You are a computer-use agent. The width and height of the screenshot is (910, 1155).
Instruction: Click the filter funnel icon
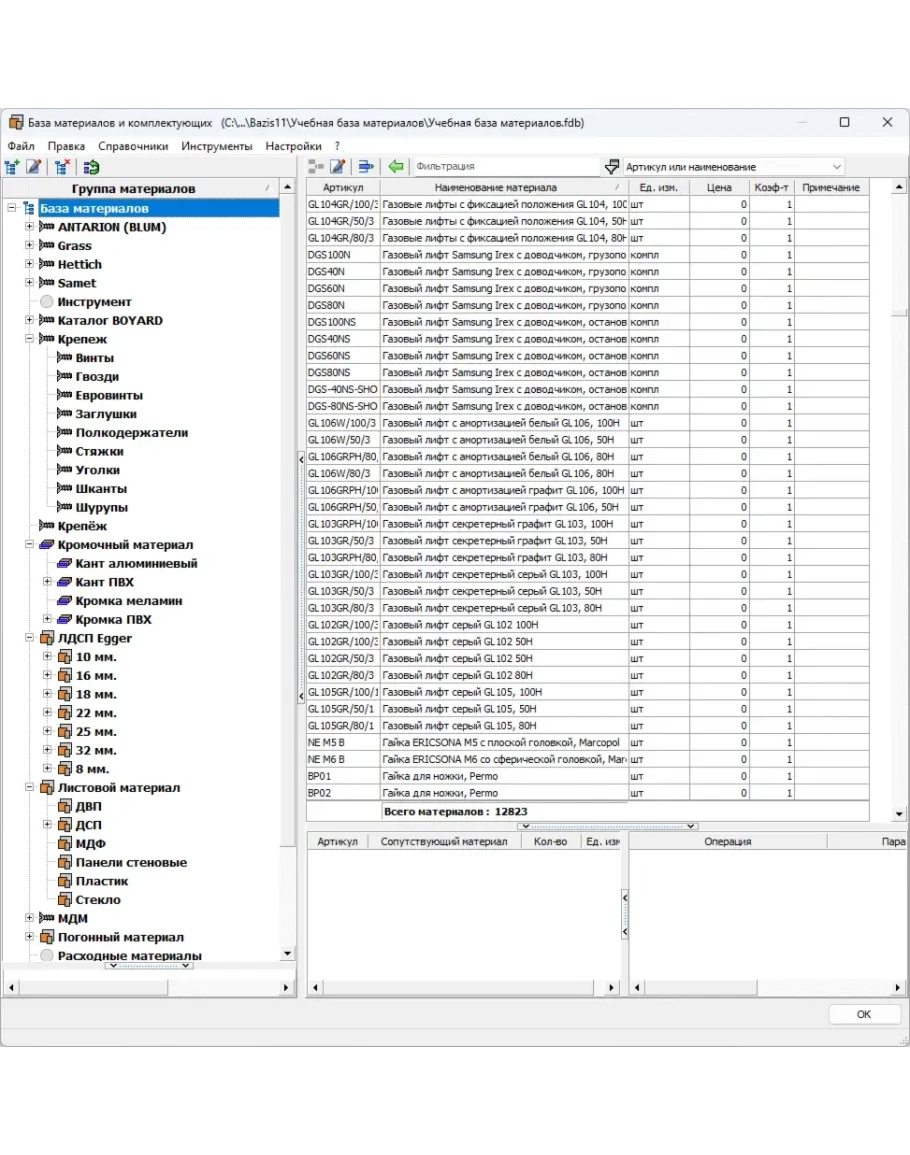[x=612, y=167]
